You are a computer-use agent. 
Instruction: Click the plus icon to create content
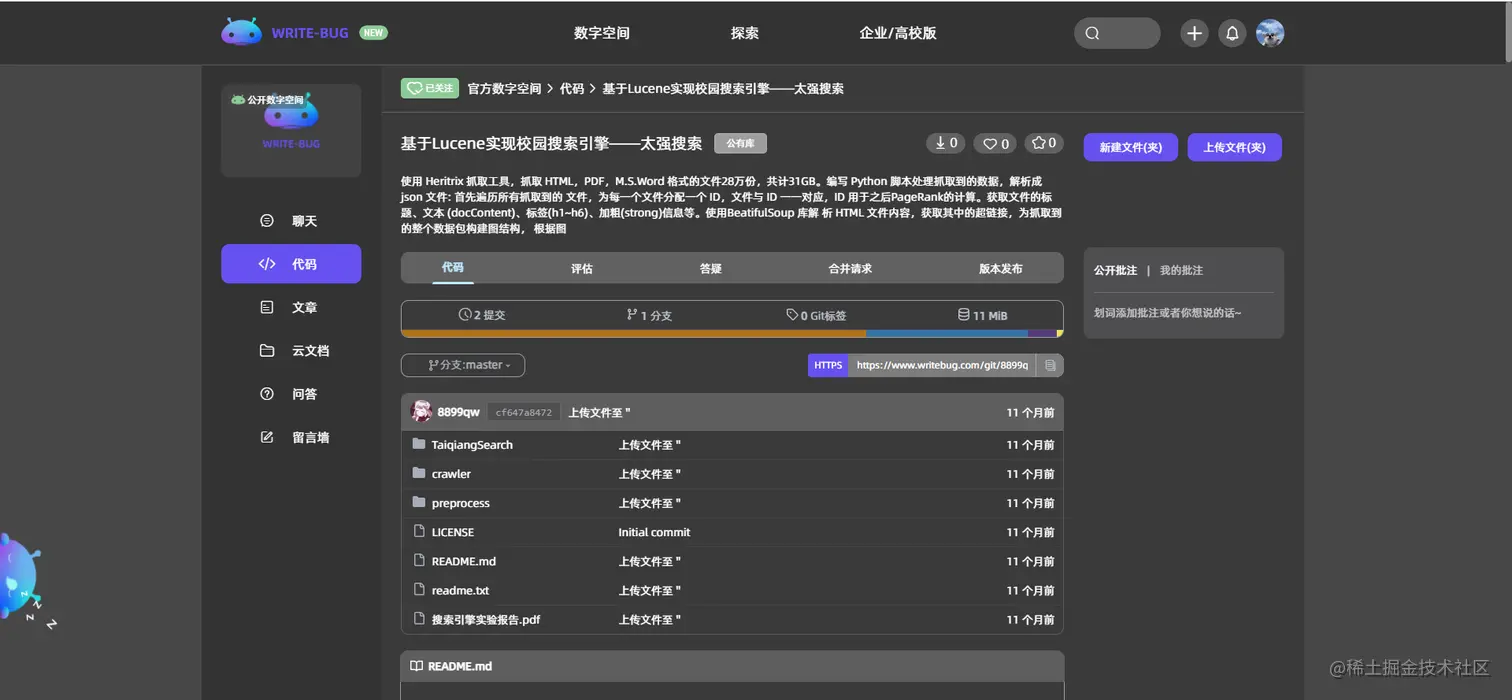1193,32
